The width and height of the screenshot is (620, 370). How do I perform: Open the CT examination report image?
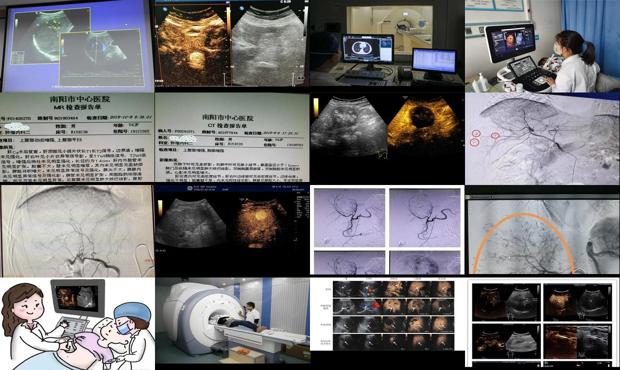click(x=232, y=138)
